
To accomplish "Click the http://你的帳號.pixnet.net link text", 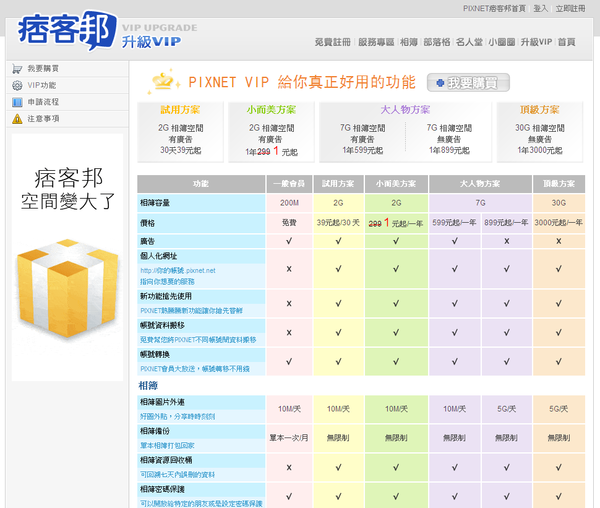I will pos(178,270).
